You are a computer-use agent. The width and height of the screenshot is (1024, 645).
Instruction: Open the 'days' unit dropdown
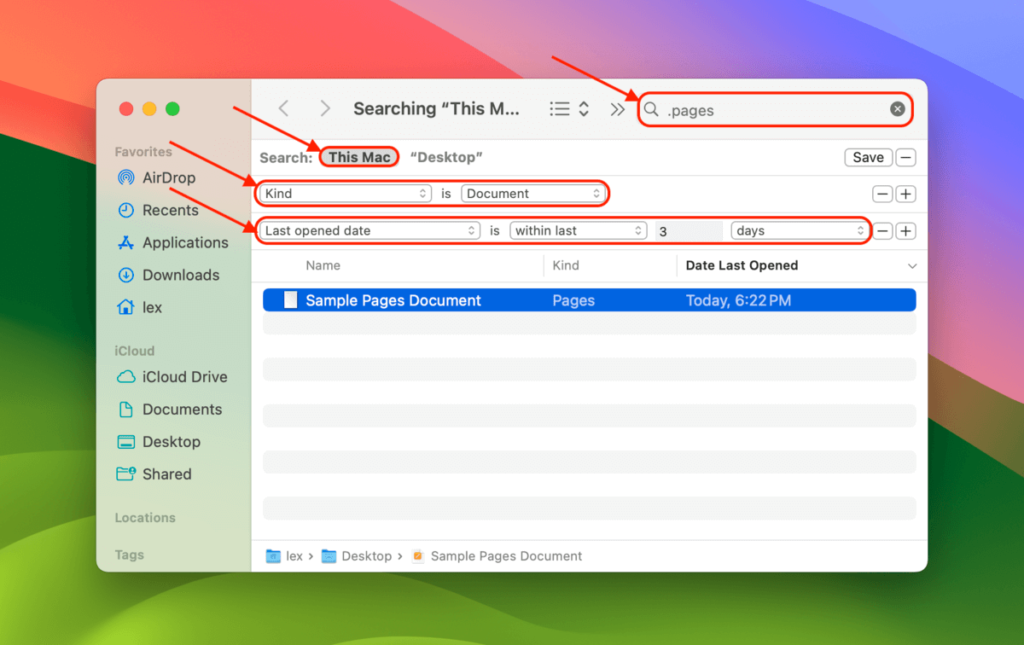(x=798, y=230)
